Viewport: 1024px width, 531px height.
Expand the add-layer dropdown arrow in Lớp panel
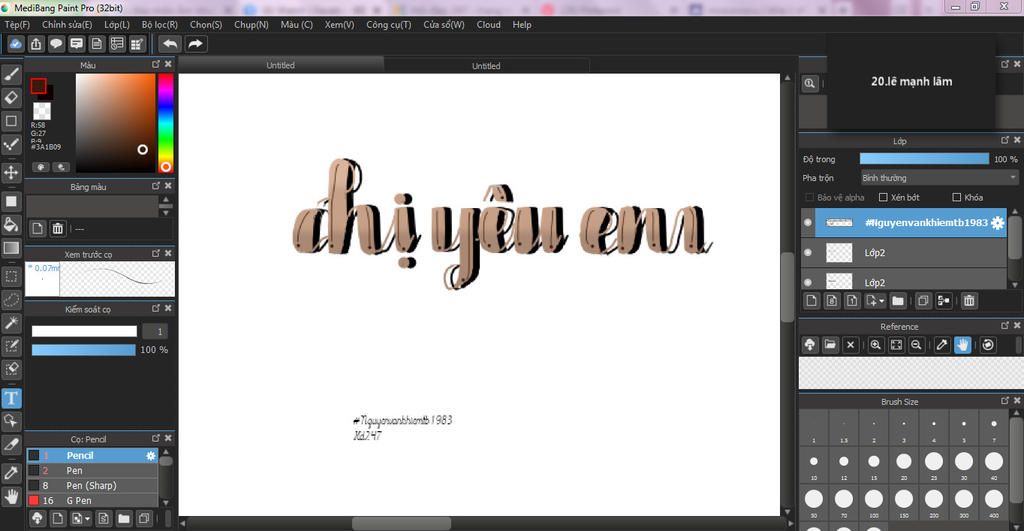882,301
